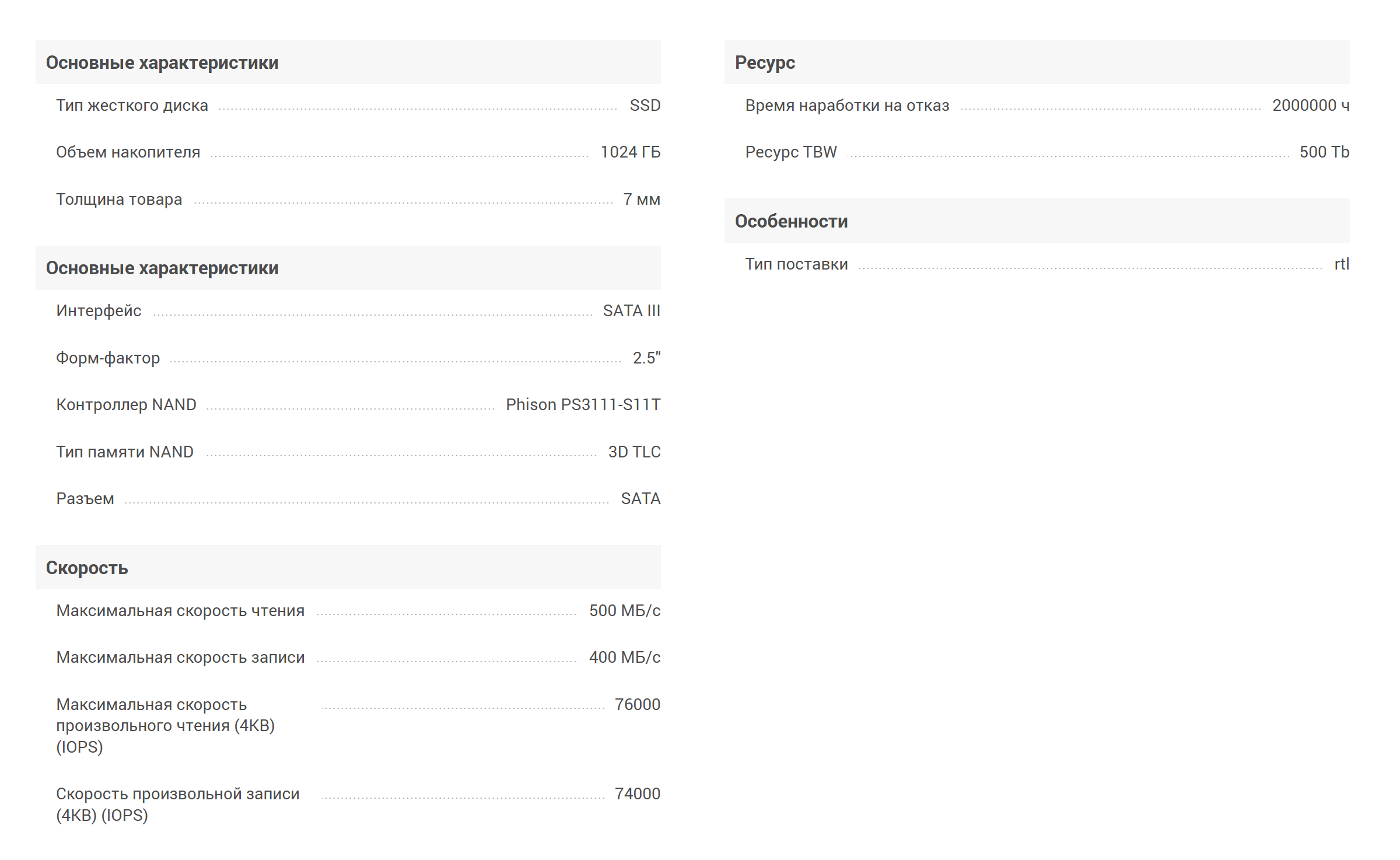
Task: Click the 'SATA' value in the 'Разъем' row
Action: coord(640,499)
